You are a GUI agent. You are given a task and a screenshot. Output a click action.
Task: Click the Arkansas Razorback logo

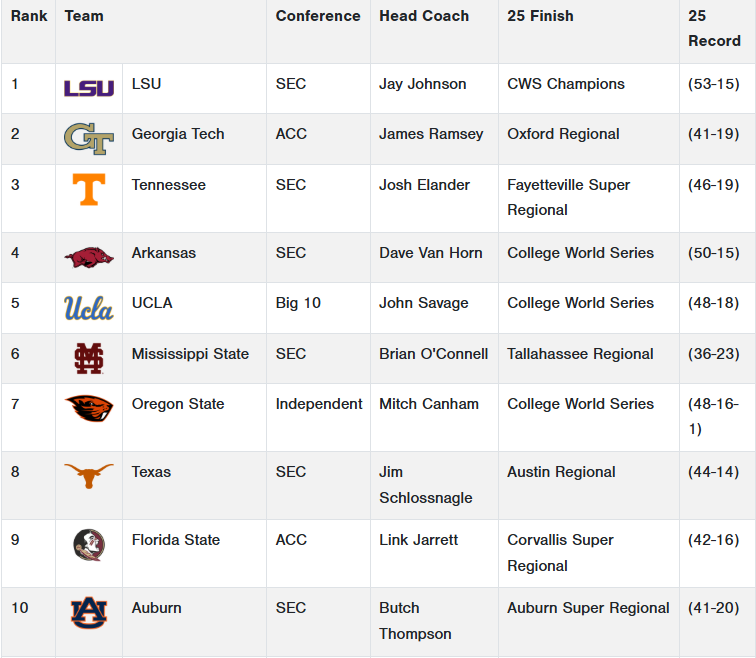(89, 257)
